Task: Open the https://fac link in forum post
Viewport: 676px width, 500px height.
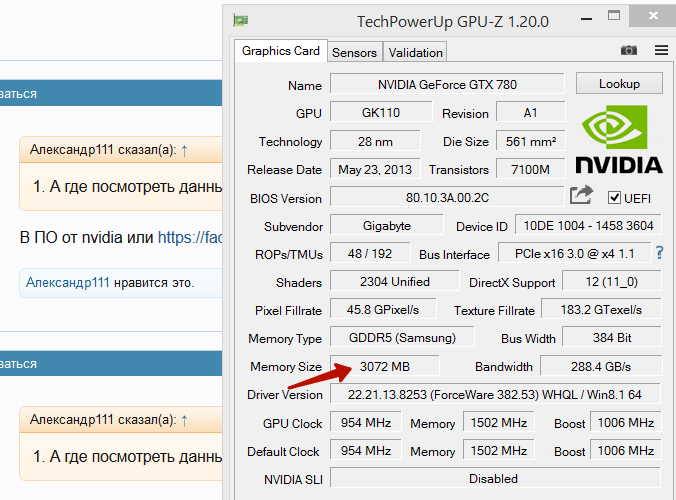Action: coord(190,238)
